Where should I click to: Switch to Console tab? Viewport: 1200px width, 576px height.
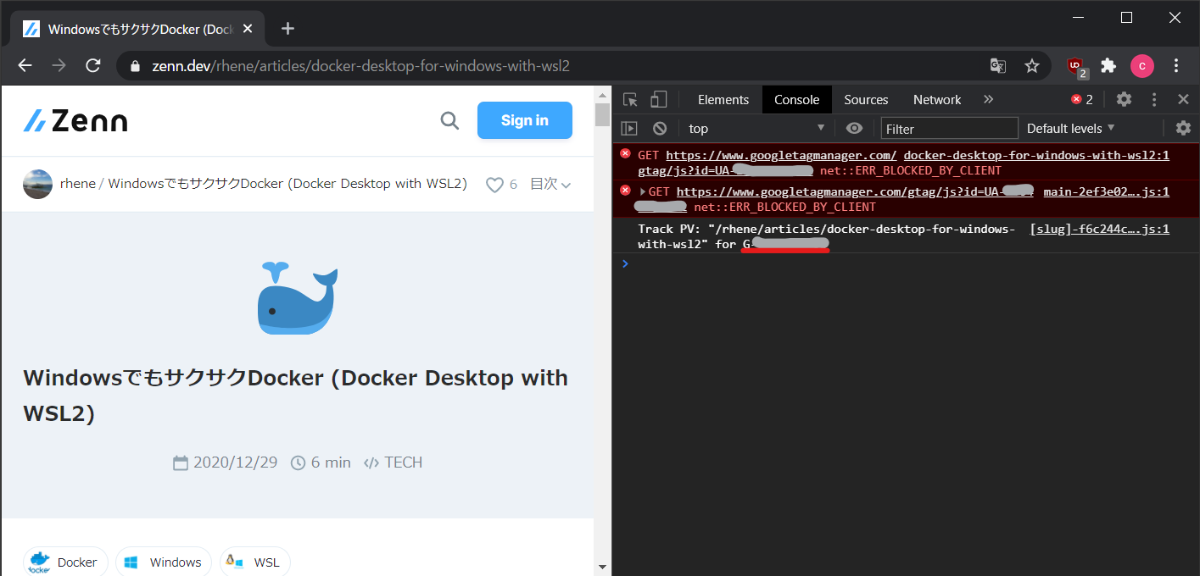click(797, 99)
